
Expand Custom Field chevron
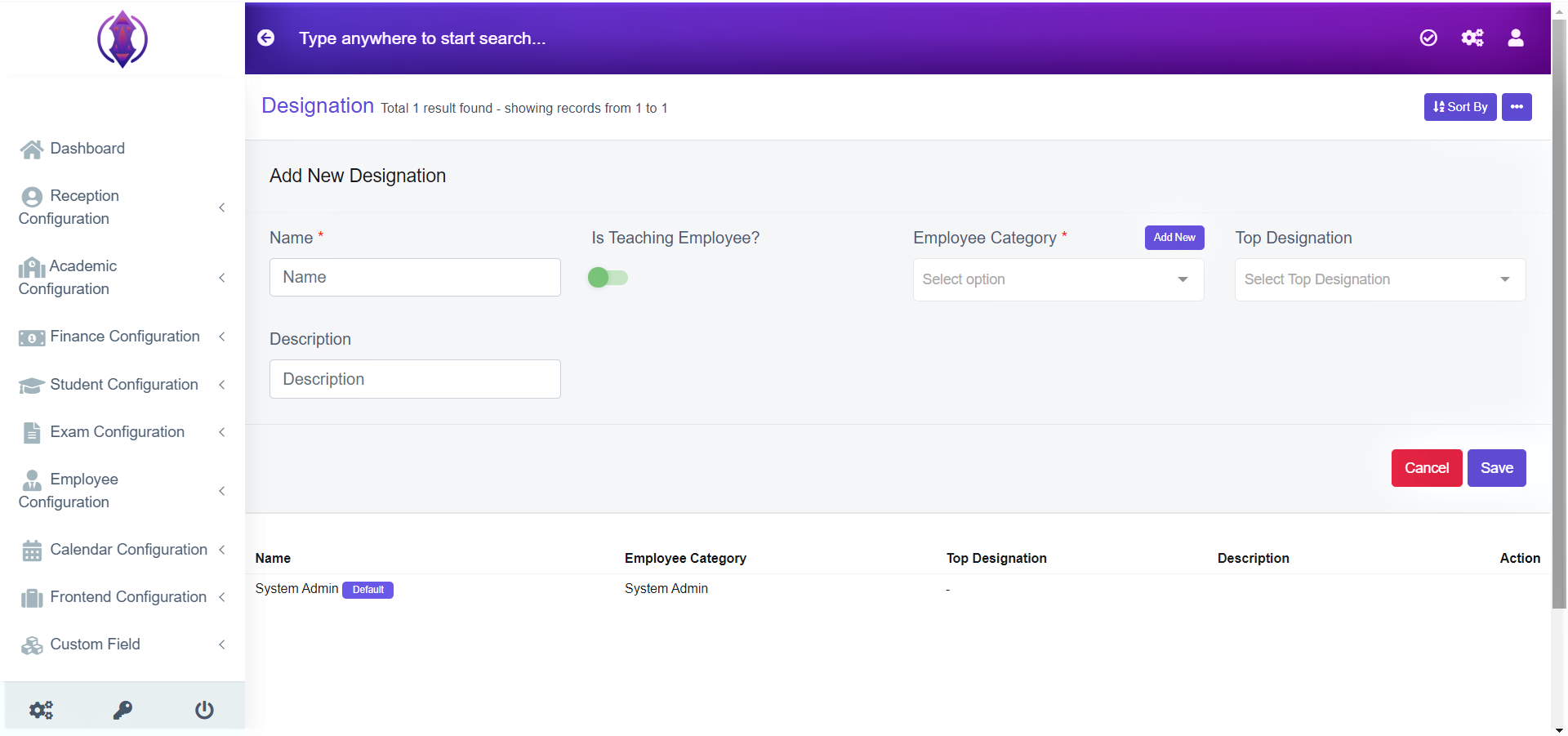(x=222, y=645)
